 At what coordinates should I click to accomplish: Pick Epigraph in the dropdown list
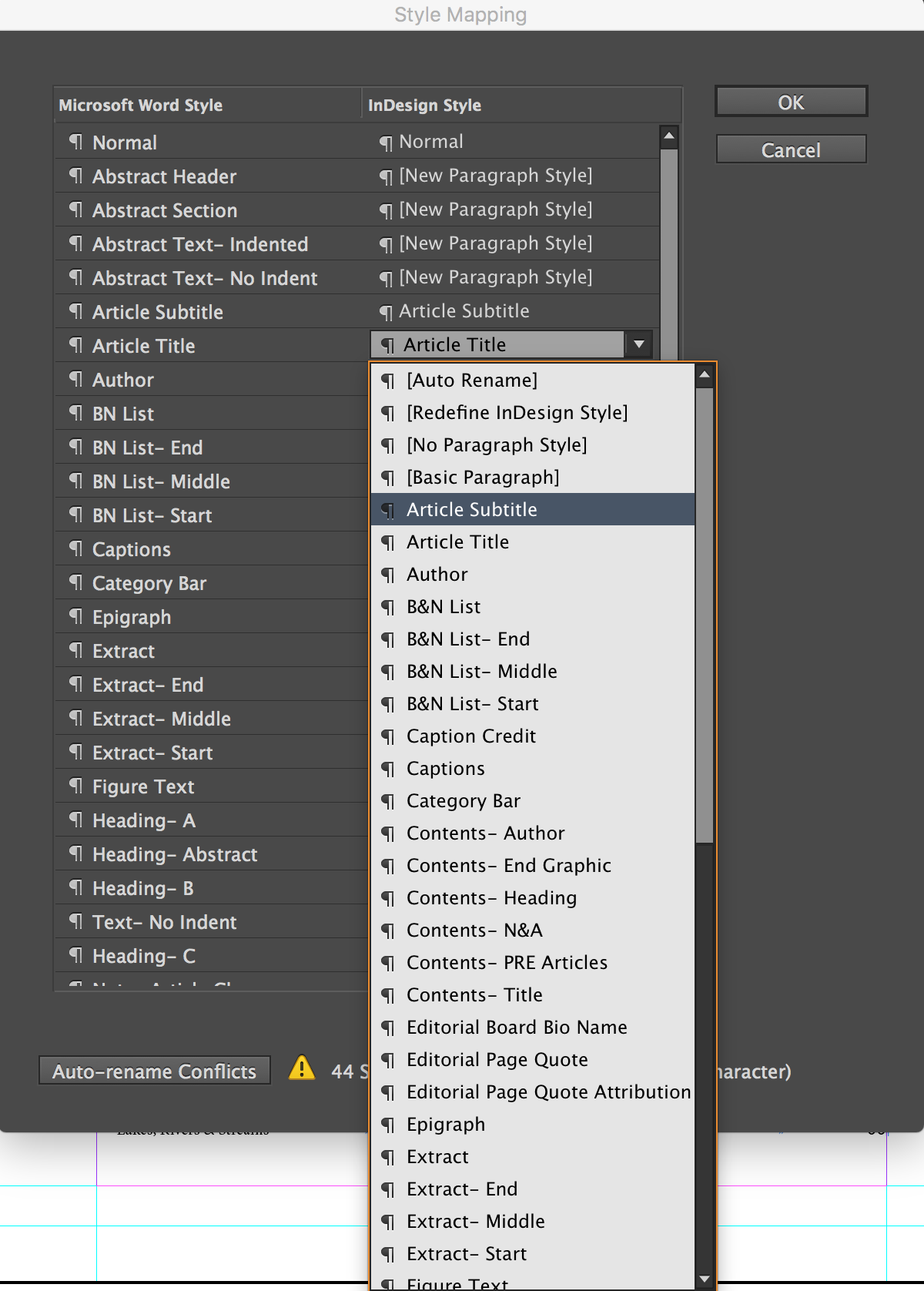(x=533, y=1124)
